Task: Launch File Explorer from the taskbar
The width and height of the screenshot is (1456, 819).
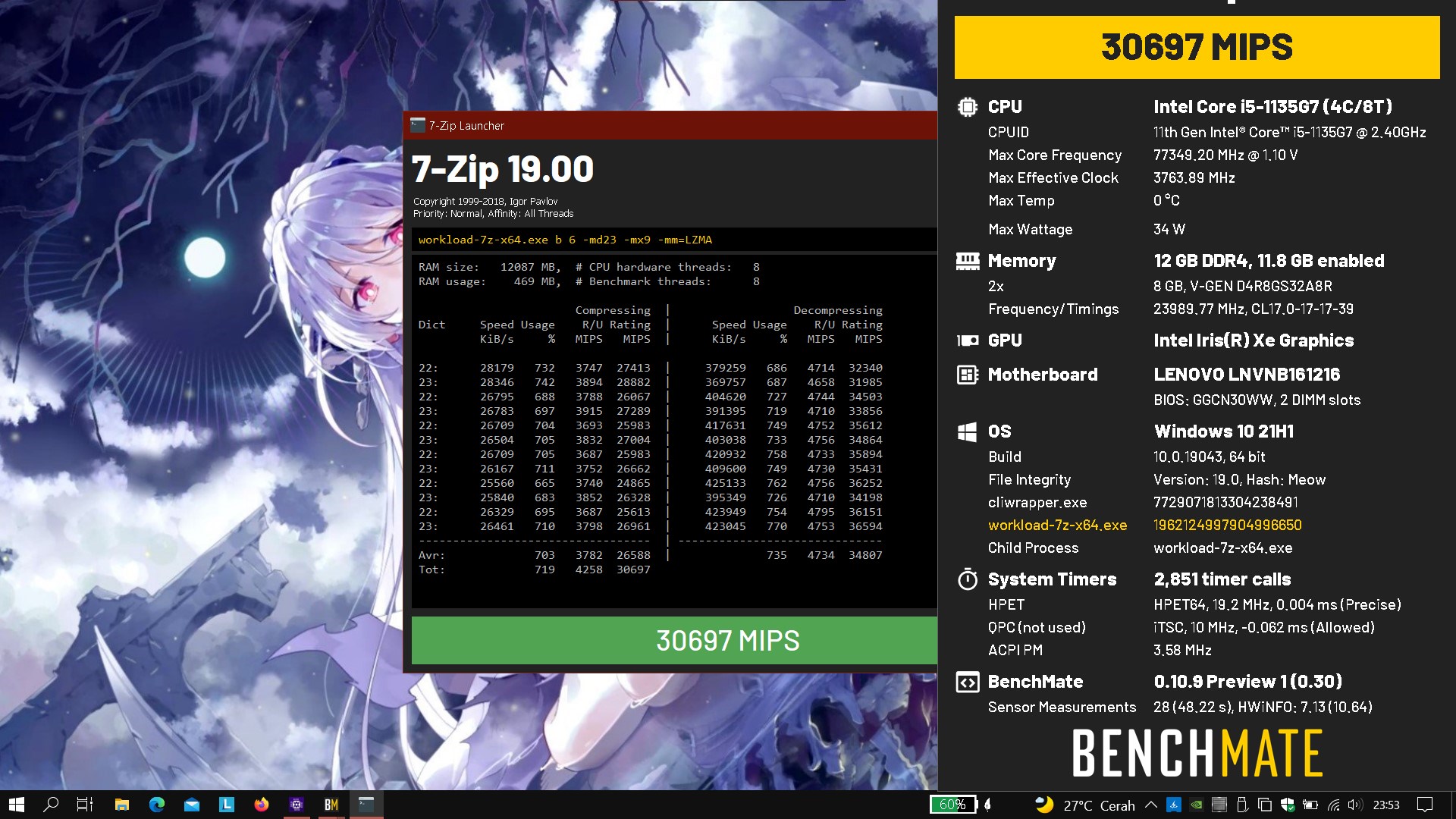Action: 121,805
